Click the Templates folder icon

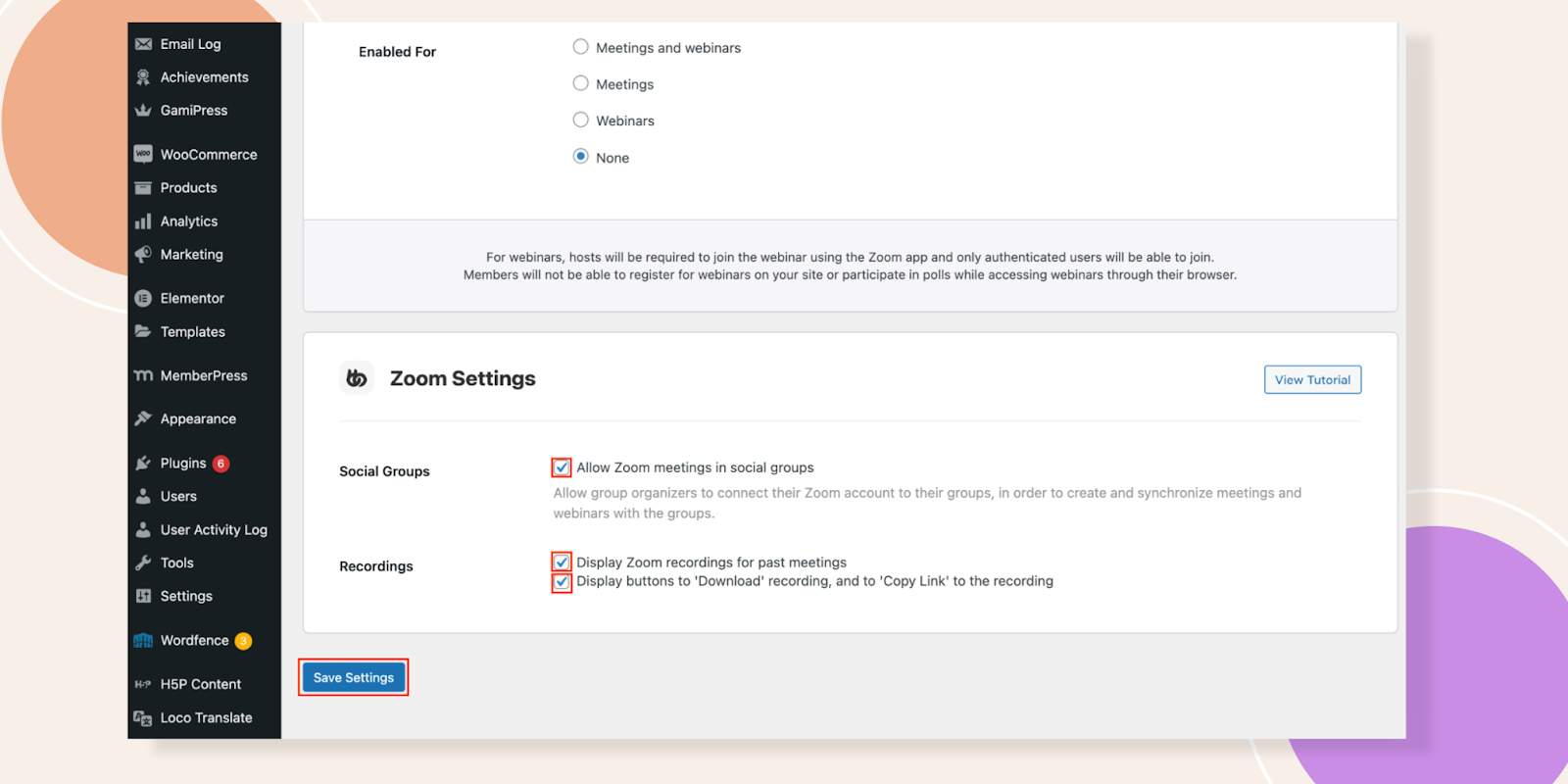tap(143, 331)
